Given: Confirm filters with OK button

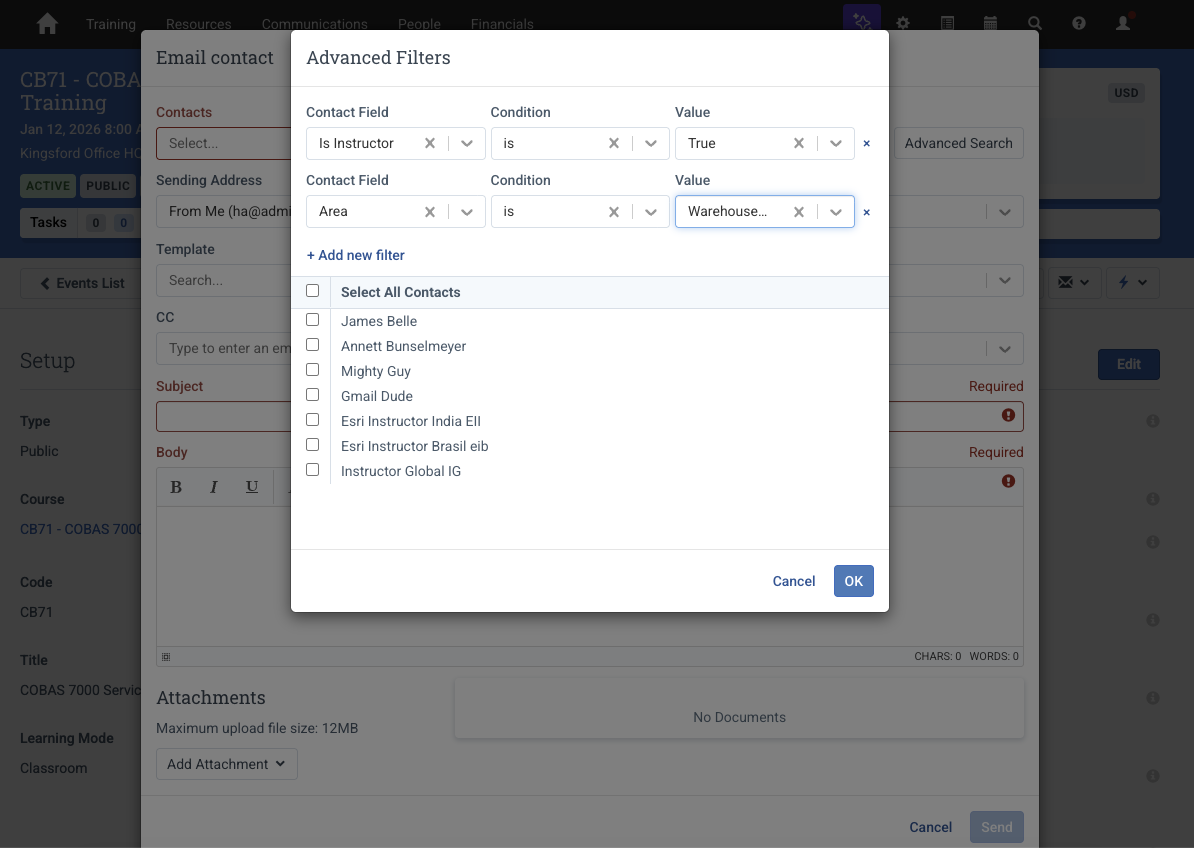Looking at the screenshot, I should point(854,581).
